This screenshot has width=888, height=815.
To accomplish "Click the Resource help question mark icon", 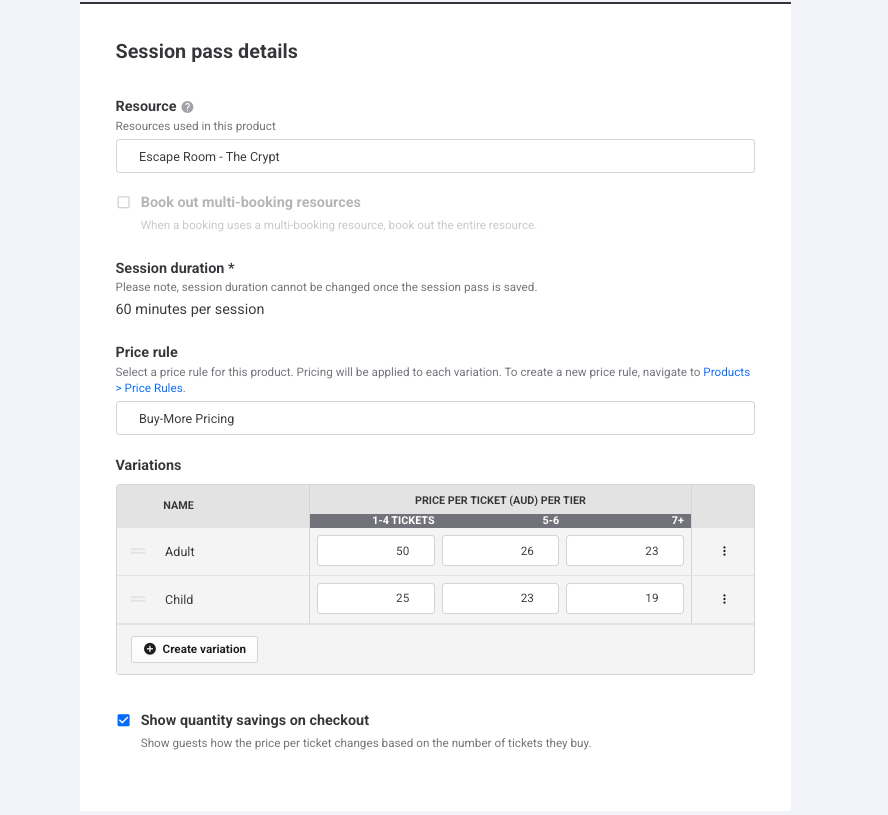I will pos(187,107).
